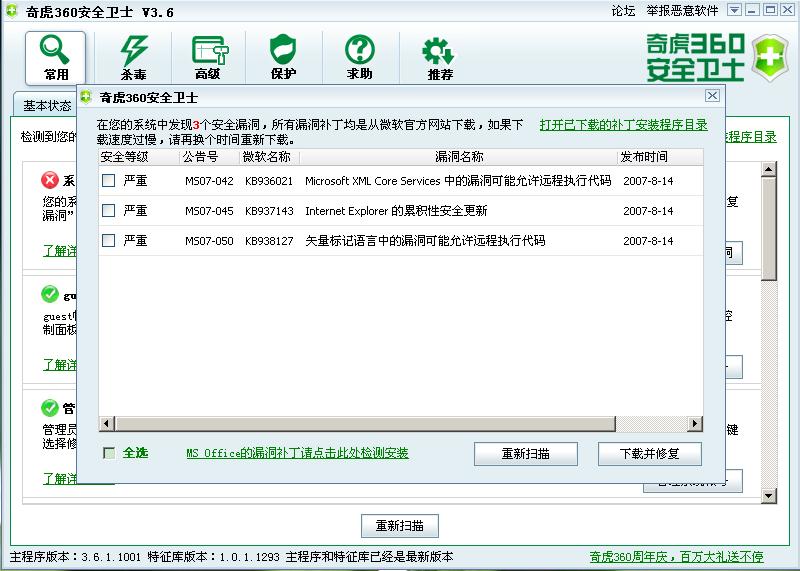Switch to the 基本状态 tab
Screen dimensions: 800x571
47,106
